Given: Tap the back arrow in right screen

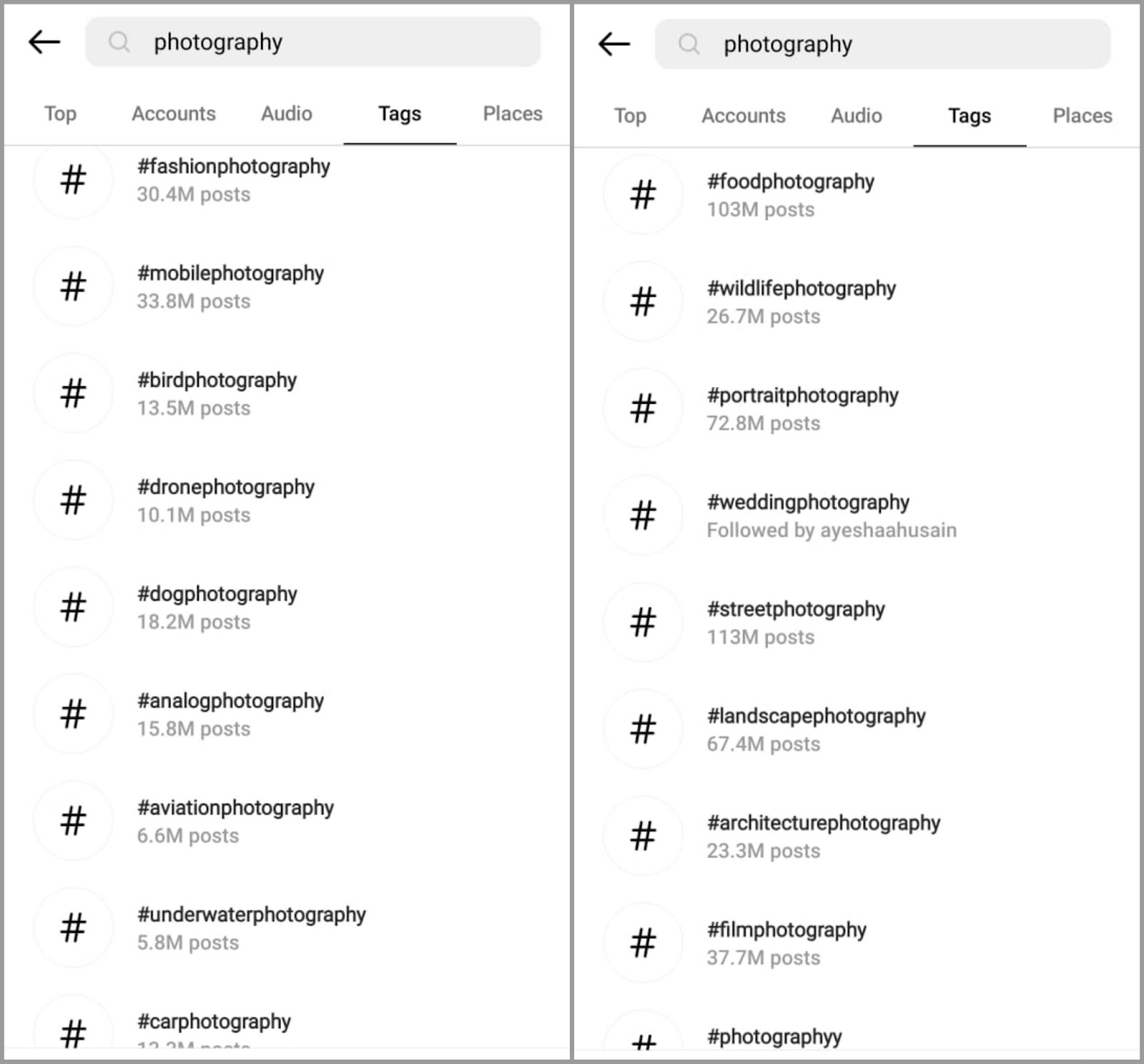Looking at the screenshot, I should [x=614, y=44].
